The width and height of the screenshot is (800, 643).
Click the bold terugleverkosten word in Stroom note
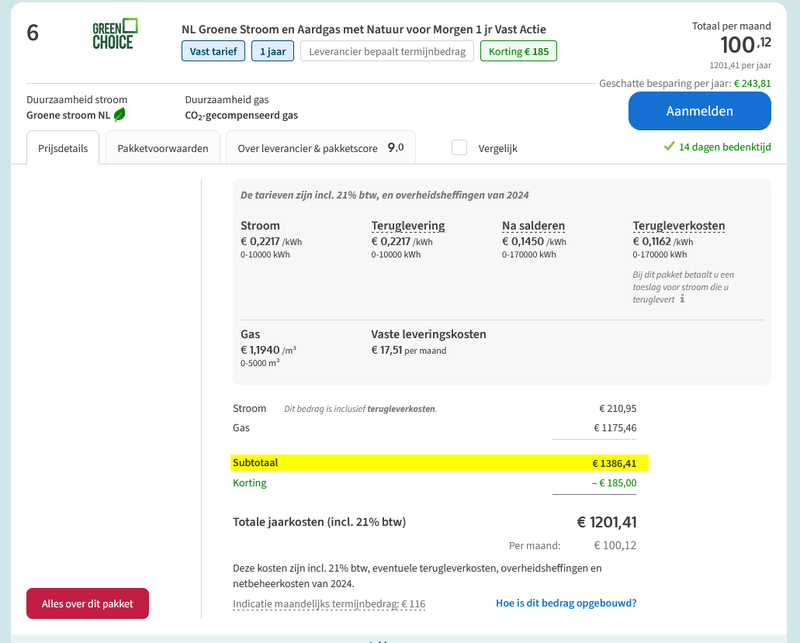[401, 409]
